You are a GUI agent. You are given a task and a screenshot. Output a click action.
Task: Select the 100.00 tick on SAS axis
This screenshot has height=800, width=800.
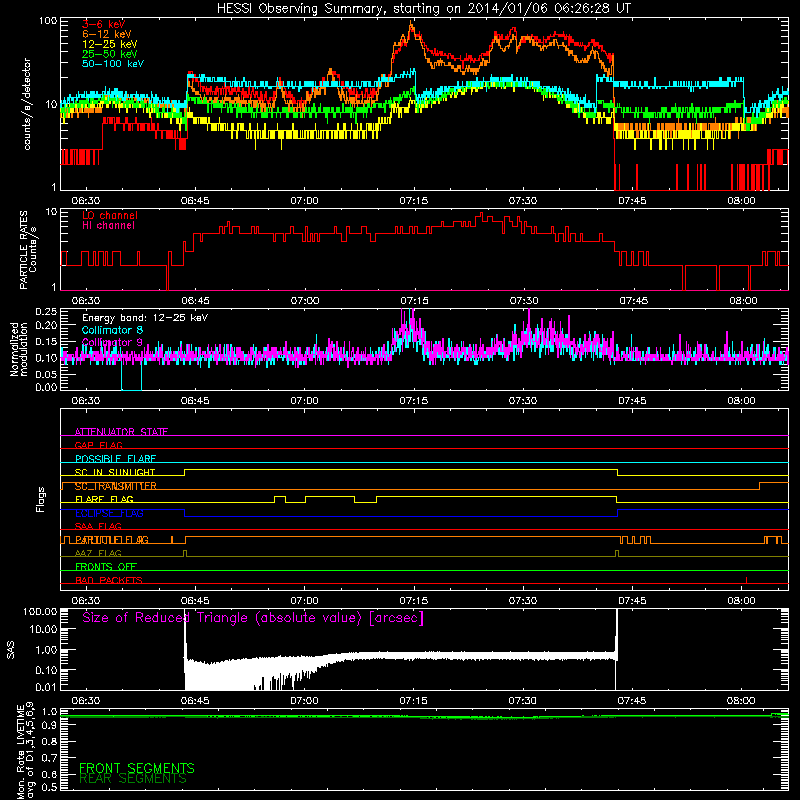click(40, 611)
